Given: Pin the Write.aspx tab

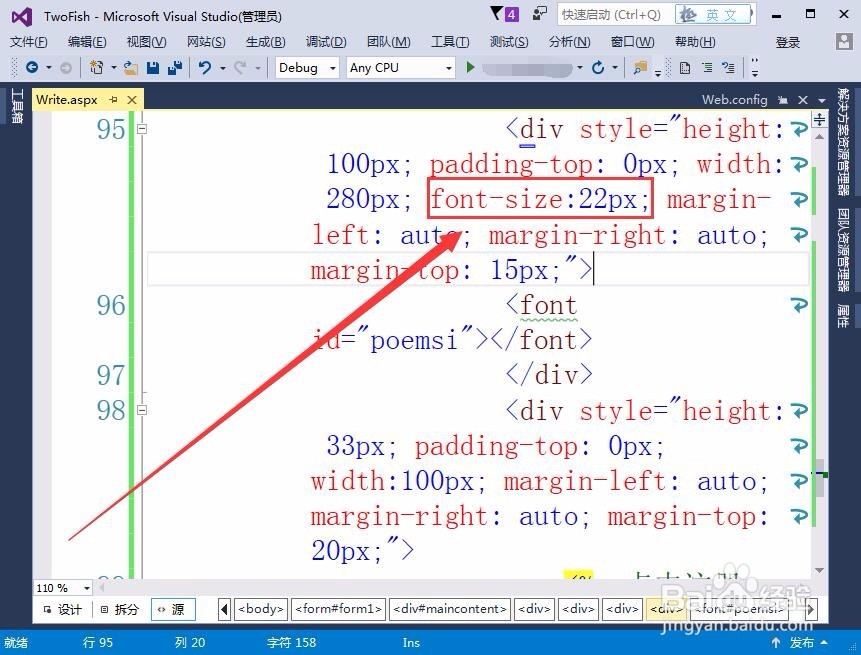Looking at the screenshot, I should (114, 99).
